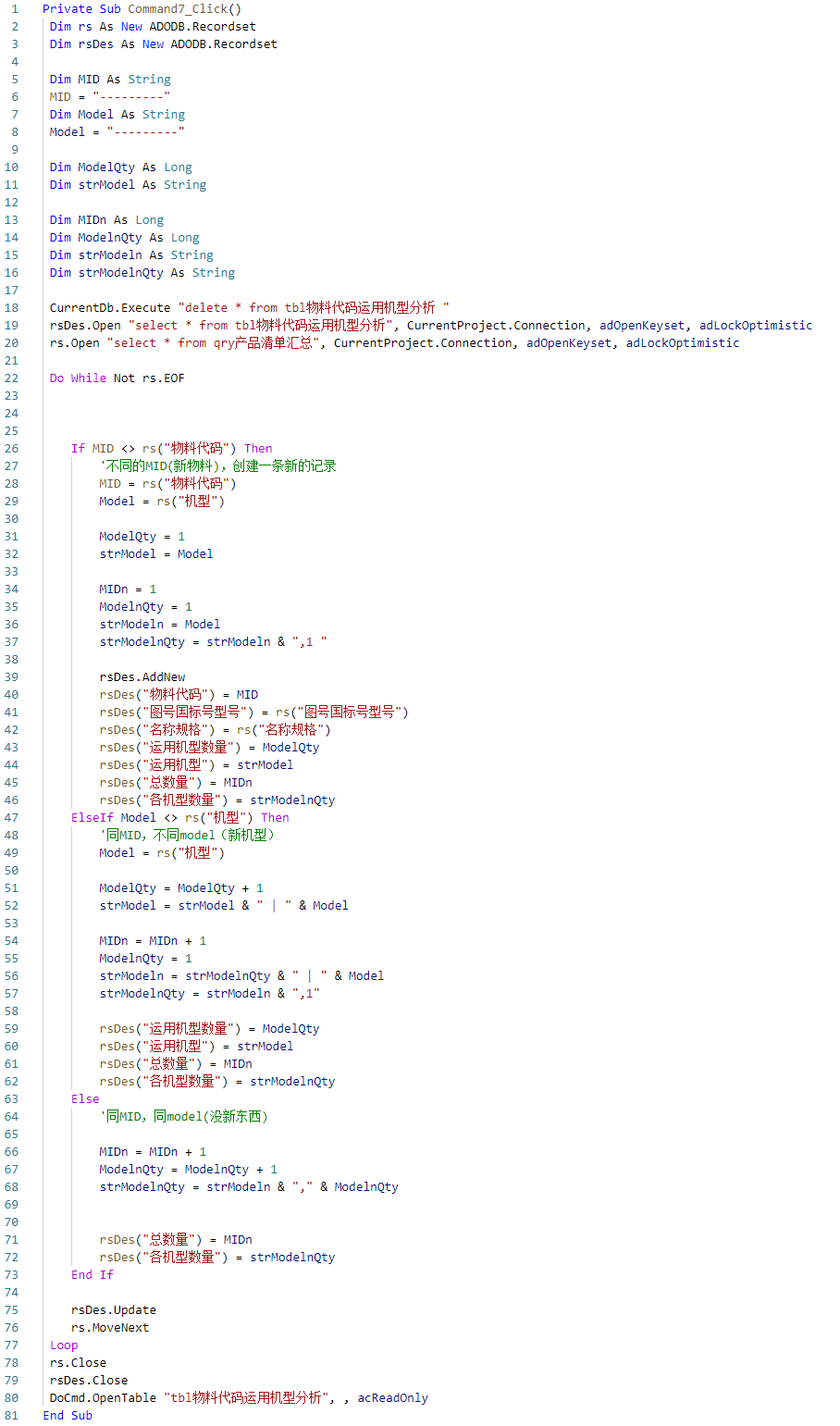The width and height of the screenshot is (840, 1426).
Task: Click the "acReadOnly" argument
Action: click(393, 1398)
